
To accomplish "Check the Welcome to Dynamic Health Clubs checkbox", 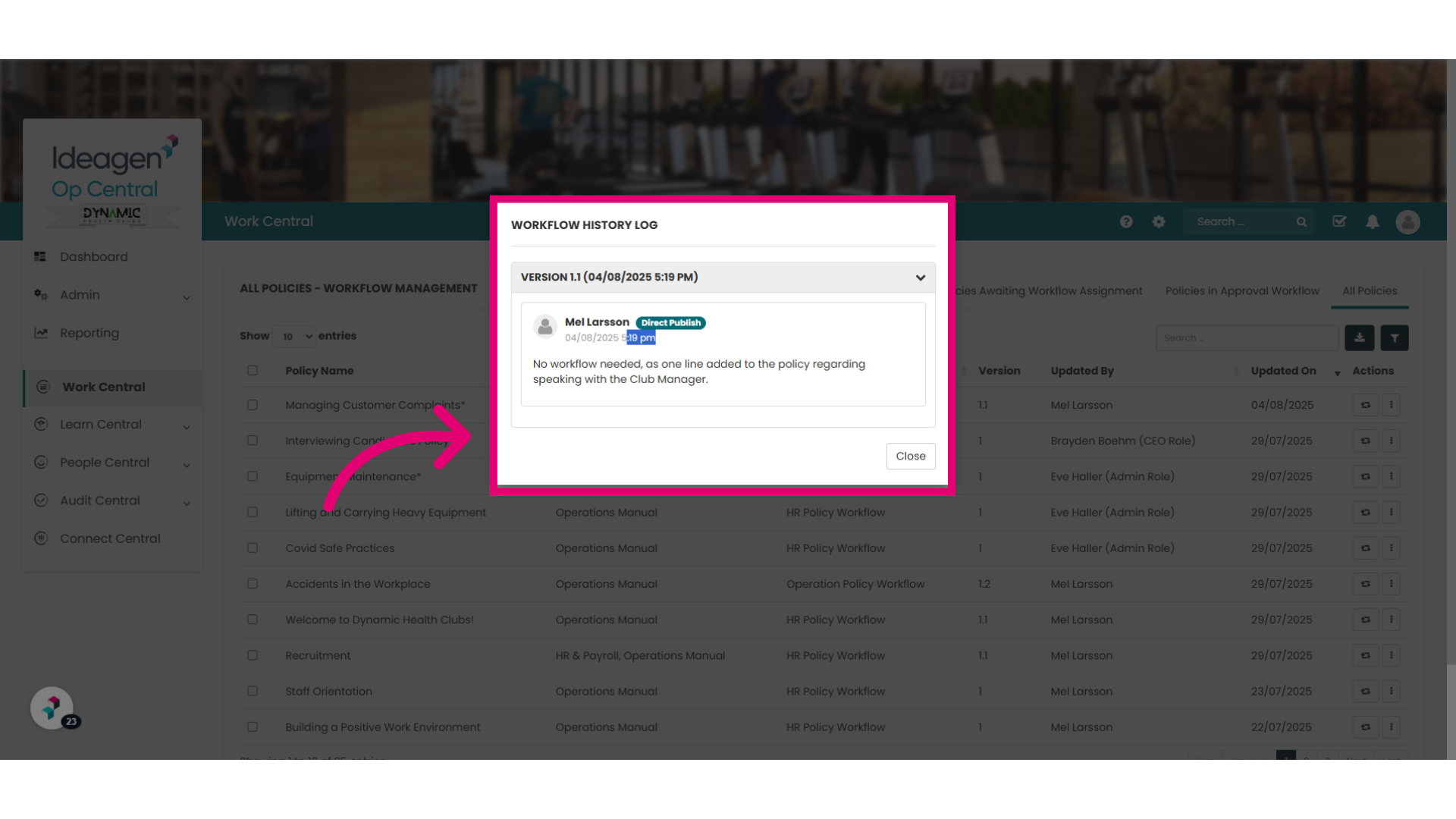I will (253, 620).
